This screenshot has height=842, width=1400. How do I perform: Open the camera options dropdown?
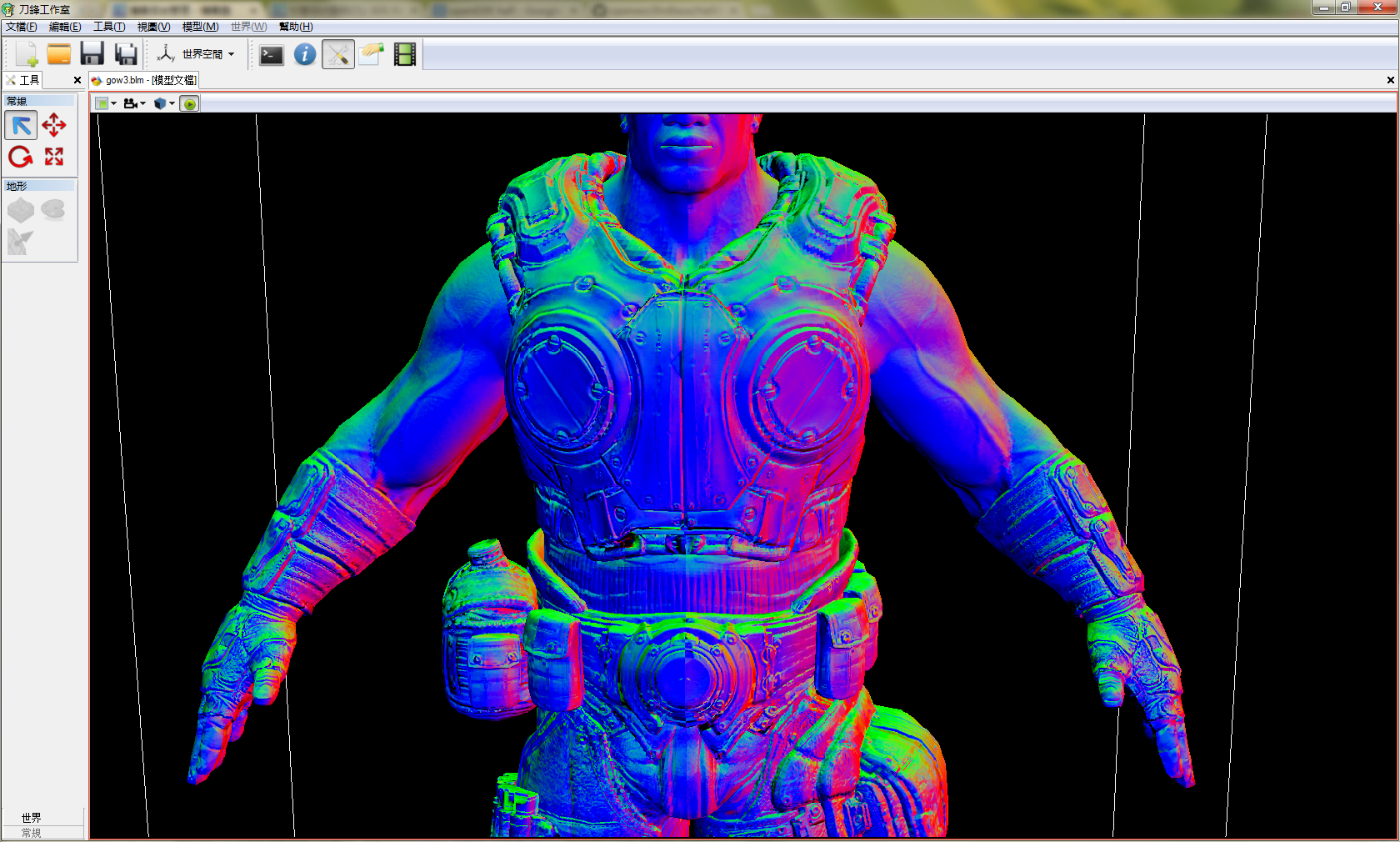134,103
